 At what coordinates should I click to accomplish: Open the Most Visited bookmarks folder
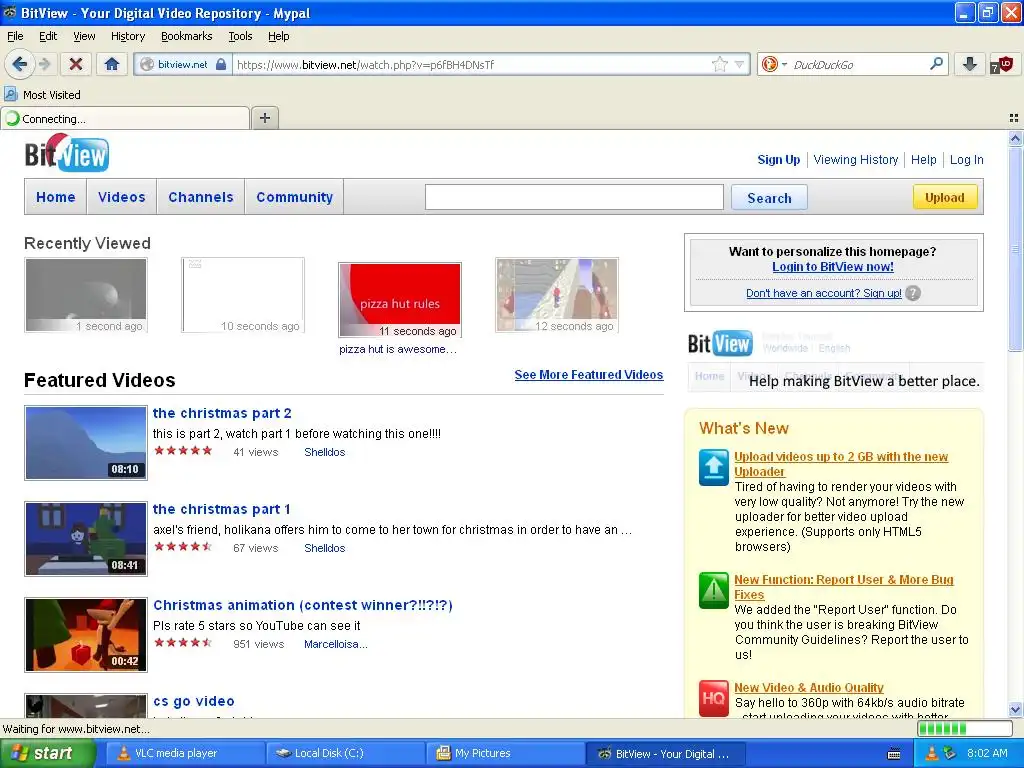43,95
